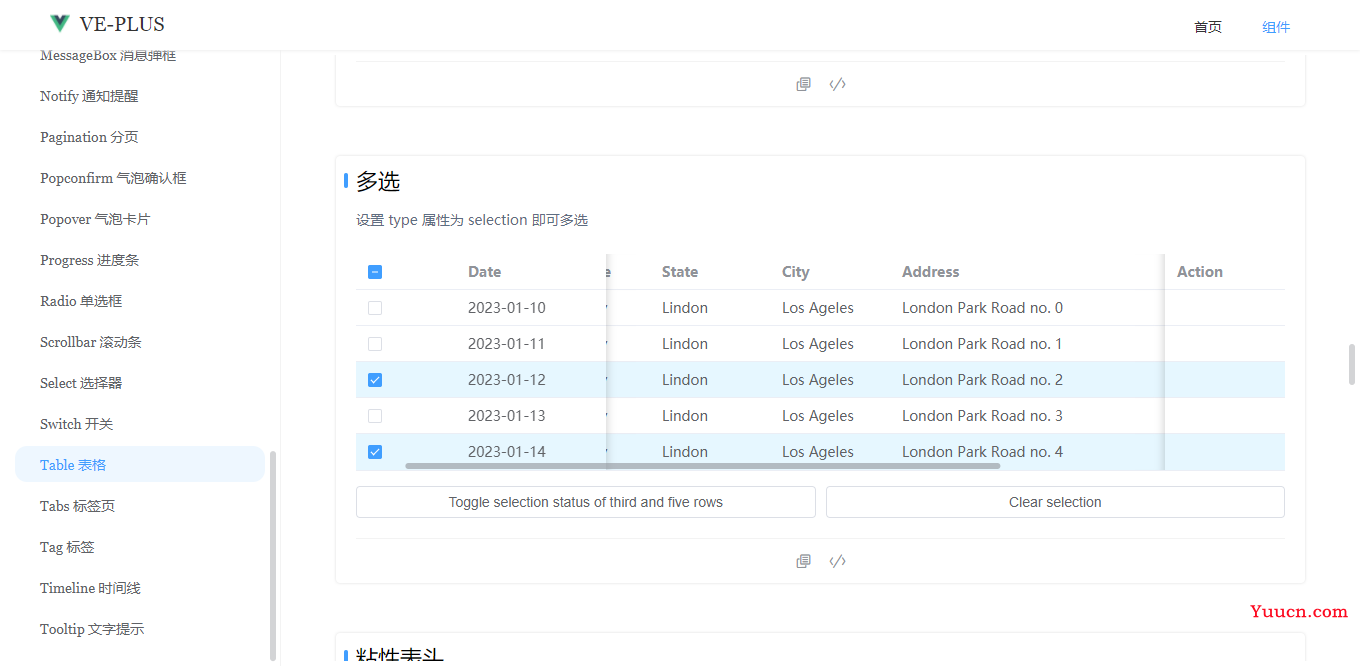Click London Park Road no. 4 cell
Screen dimensions: 1360x666
(983, 452)
